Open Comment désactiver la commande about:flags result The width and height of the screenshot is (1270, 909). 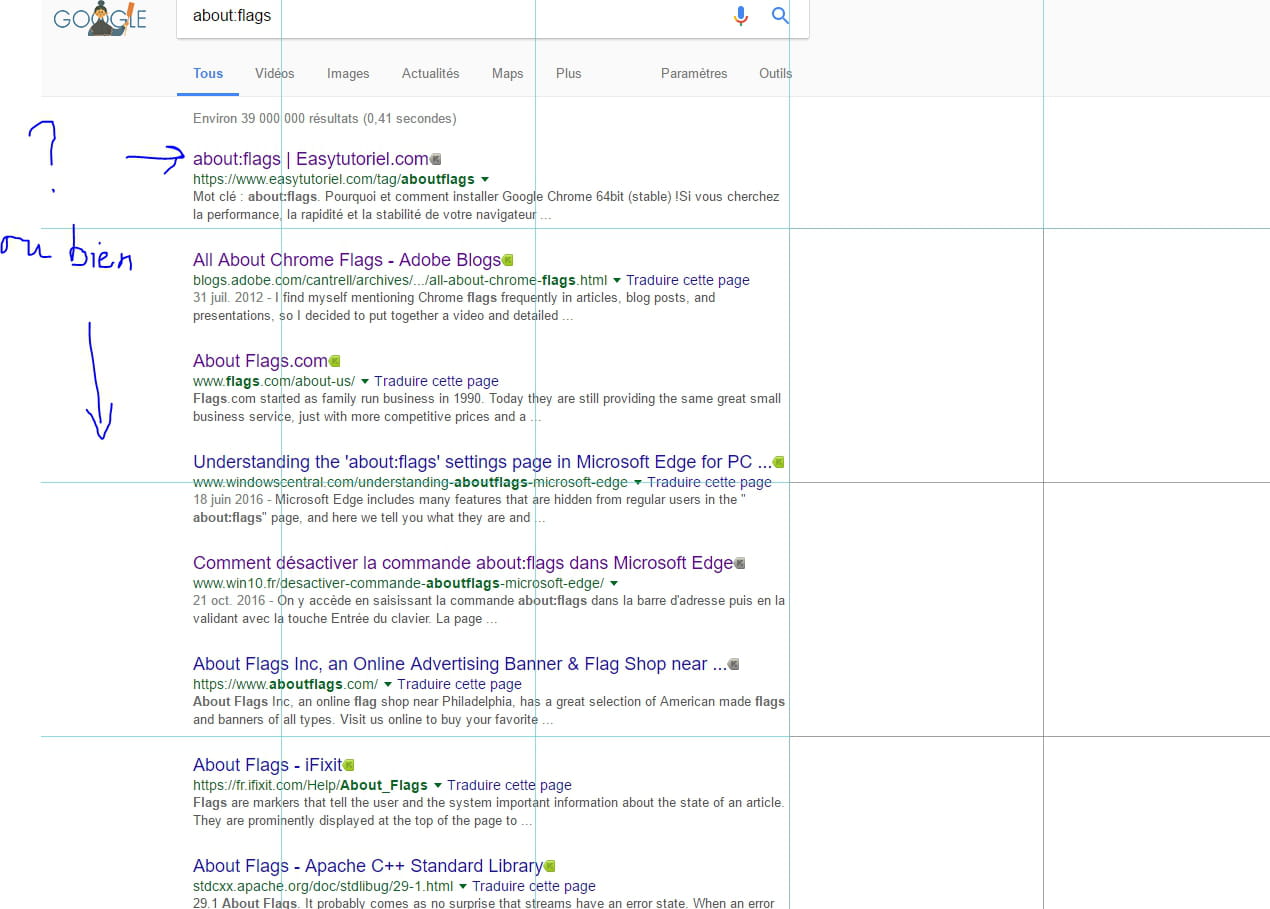(463, 563)
